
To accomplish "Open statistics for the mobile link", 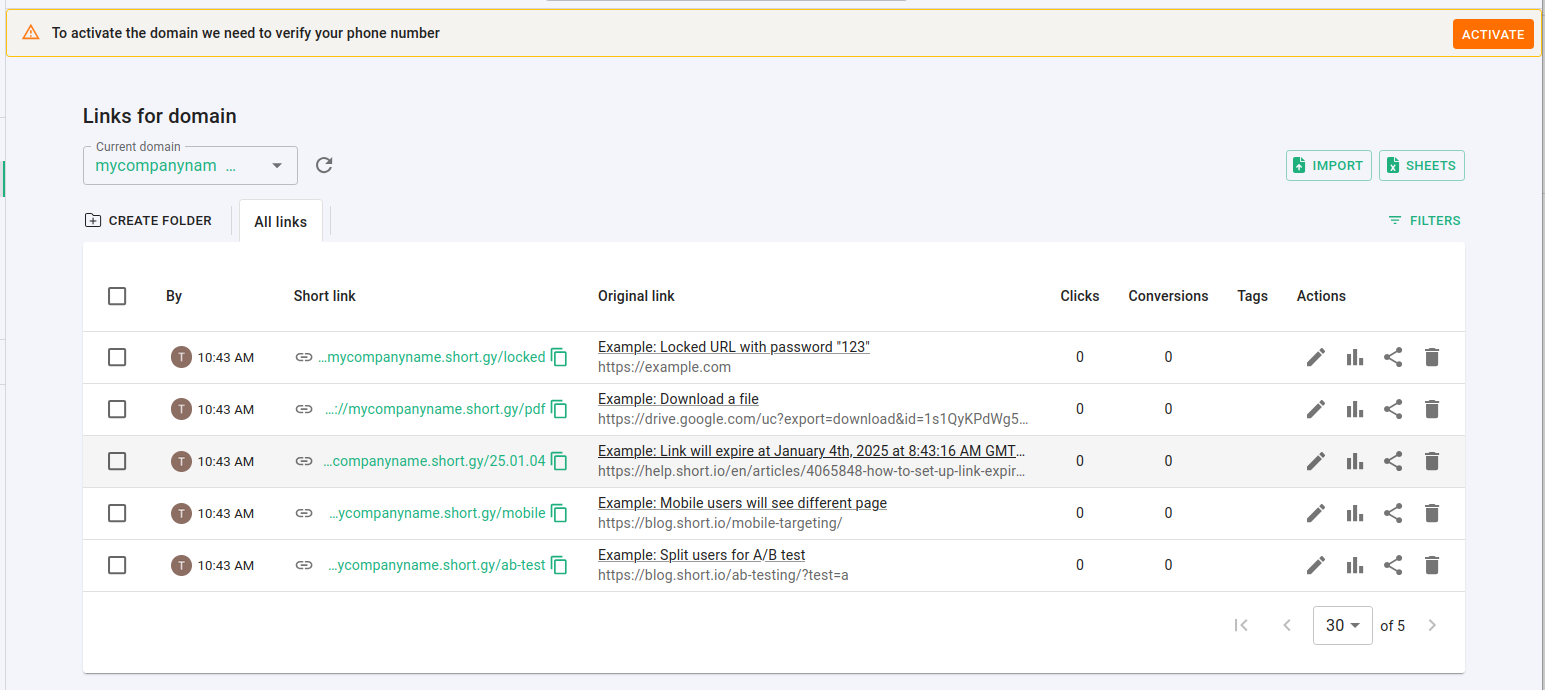I will [1355, 513].
